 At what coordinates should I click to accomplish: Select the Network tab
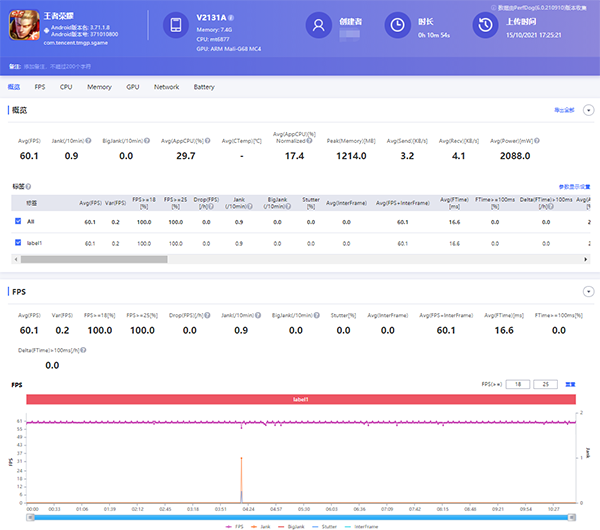click(166, 87)
